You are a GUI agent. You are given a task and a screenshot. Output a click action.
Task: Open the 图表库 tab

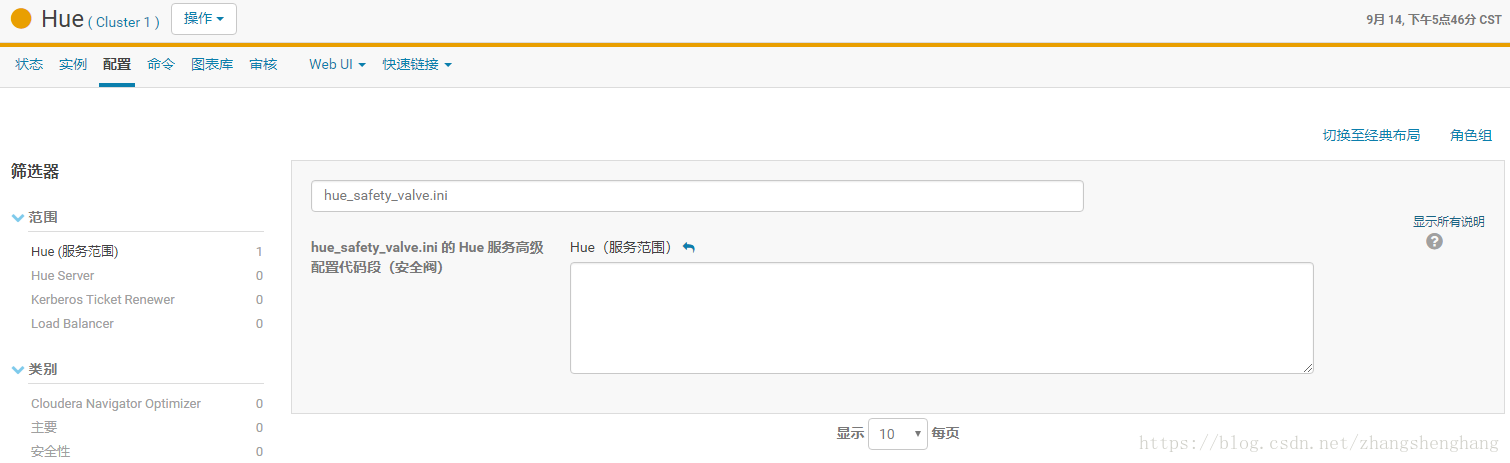tap(212, 64)
